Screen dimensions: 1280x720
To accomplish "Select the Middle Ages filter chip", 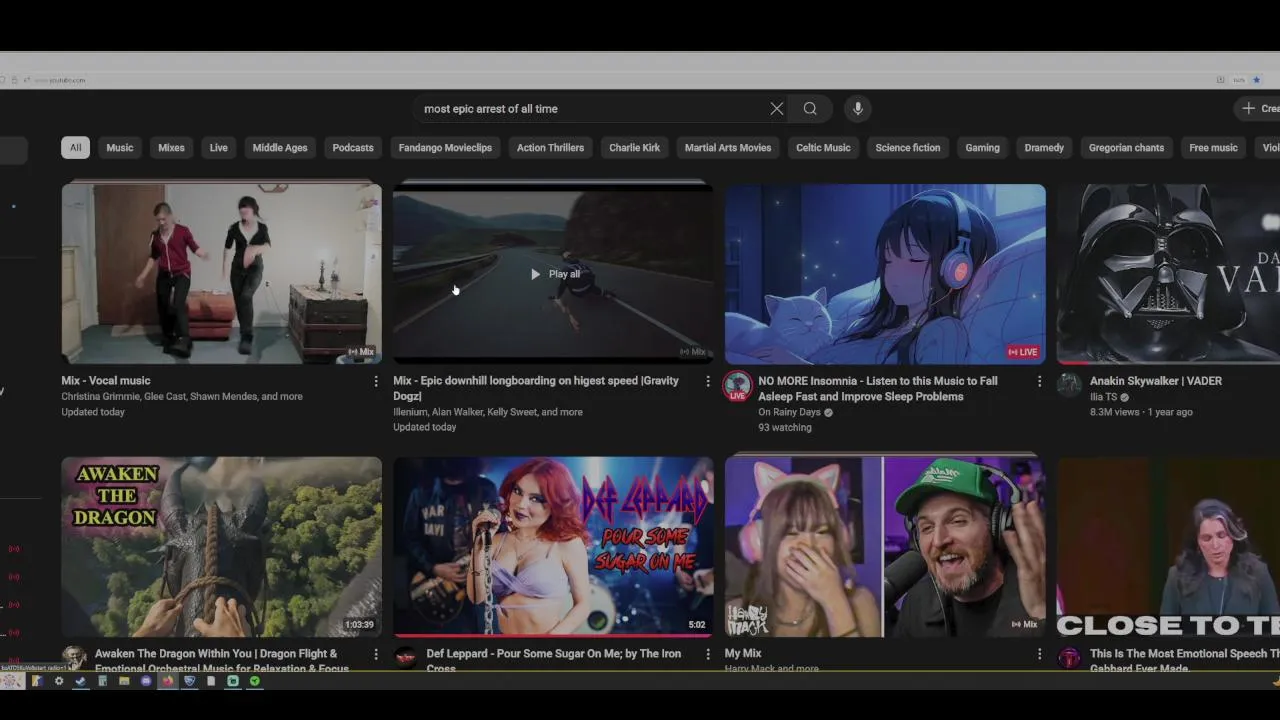I will 280,148.
